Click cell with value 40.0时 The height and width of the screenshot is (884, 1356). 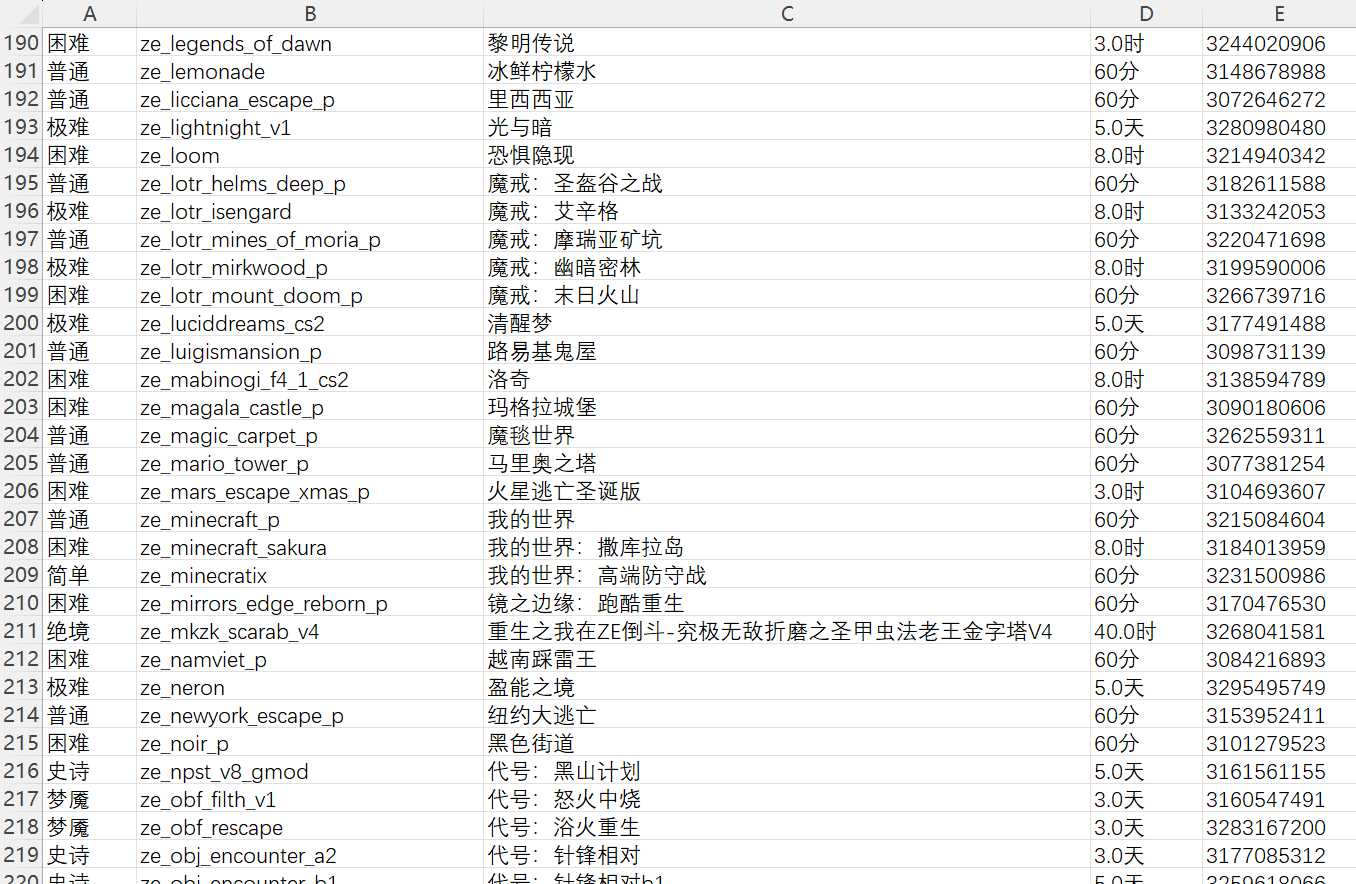point(1146,632)
